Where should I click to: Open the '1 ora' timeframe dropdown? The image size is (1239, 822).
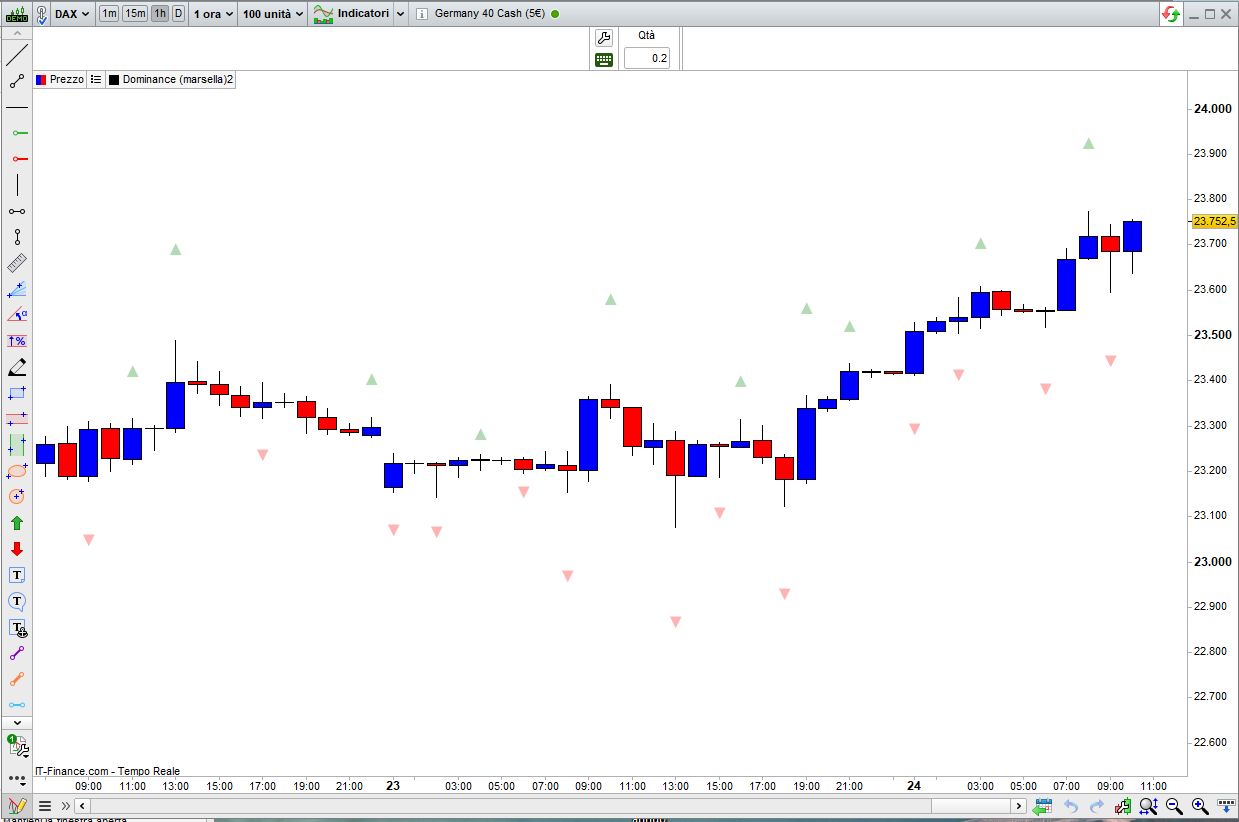pos(213,14)
